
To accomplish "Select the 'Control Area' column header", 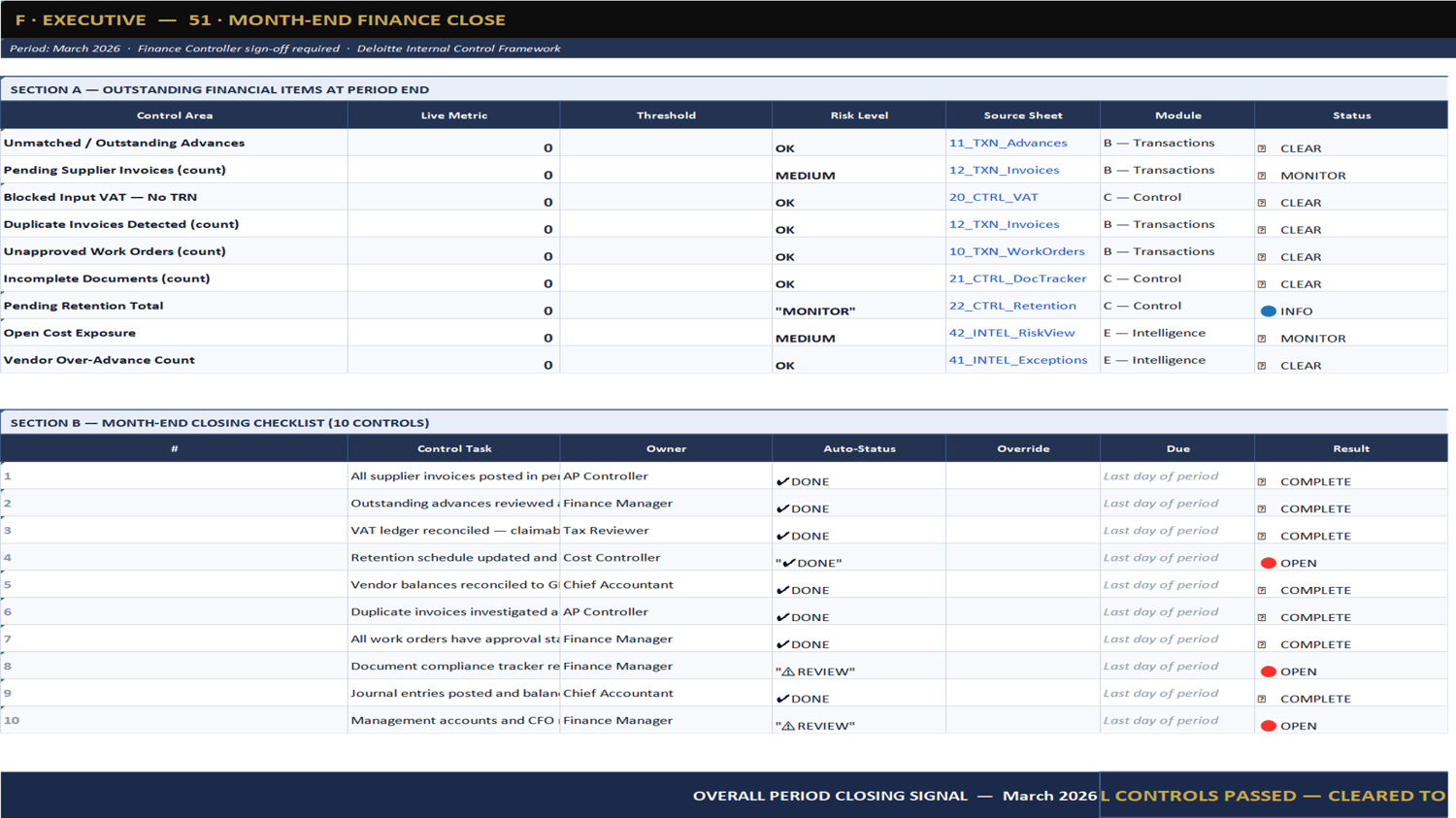I will [x=175, y=115].
